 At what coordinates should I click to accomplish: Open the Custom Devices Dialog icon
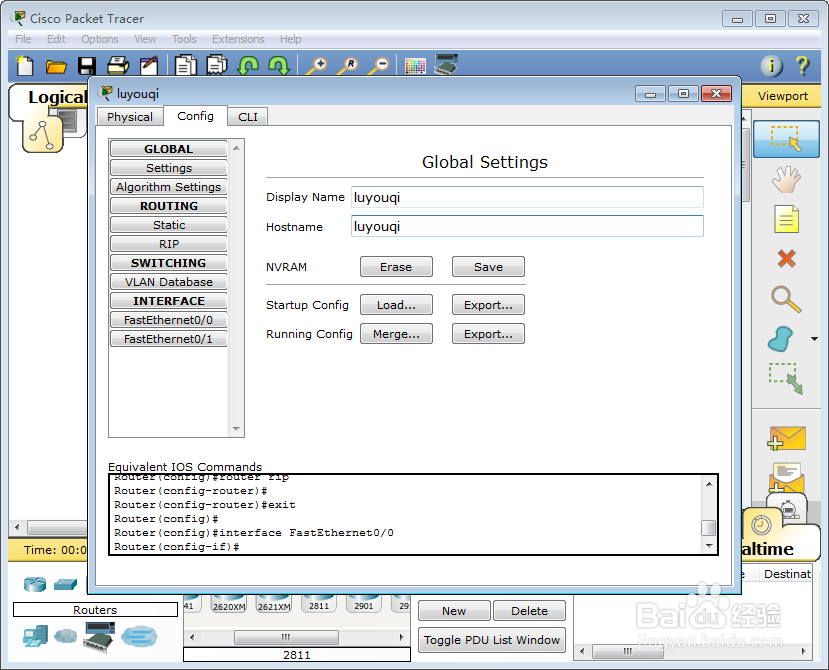(446, 65)
